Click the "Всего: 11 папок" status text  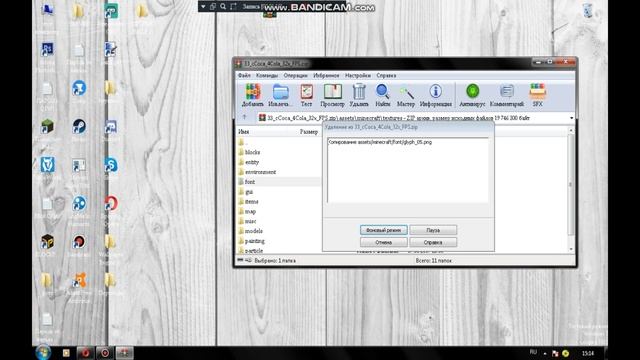[x=433, y=260]
